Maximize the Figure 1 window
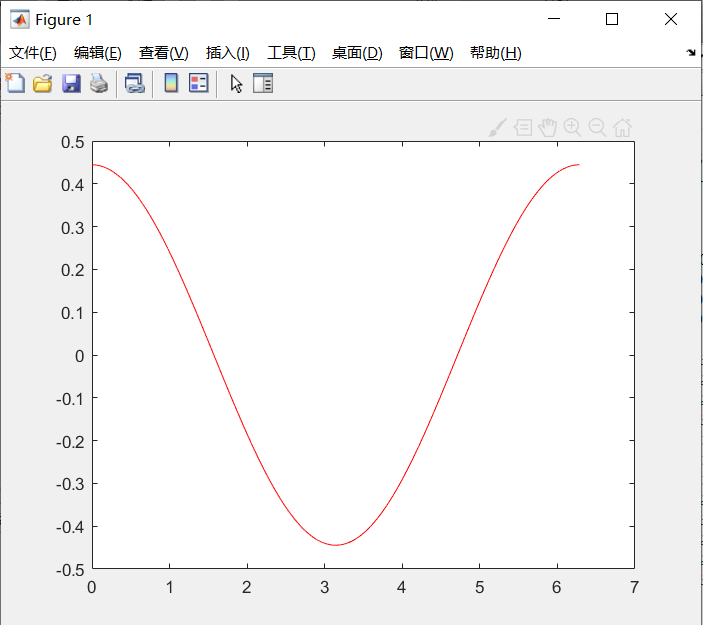Image resolution: width=703 pixels, height=625 pixels. coord(612,19)
